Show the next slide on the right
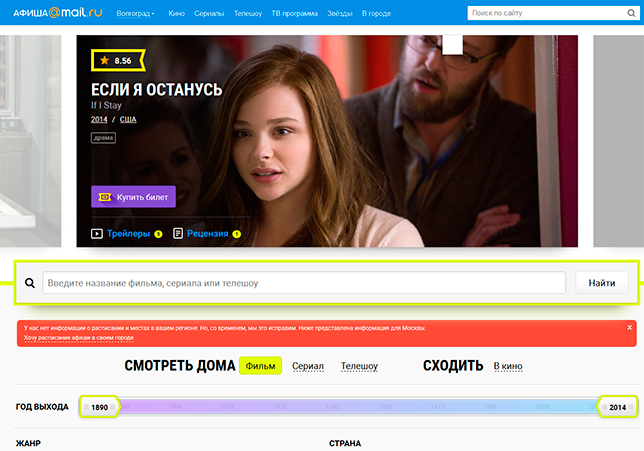644x451 pixels. coord(619,141)
